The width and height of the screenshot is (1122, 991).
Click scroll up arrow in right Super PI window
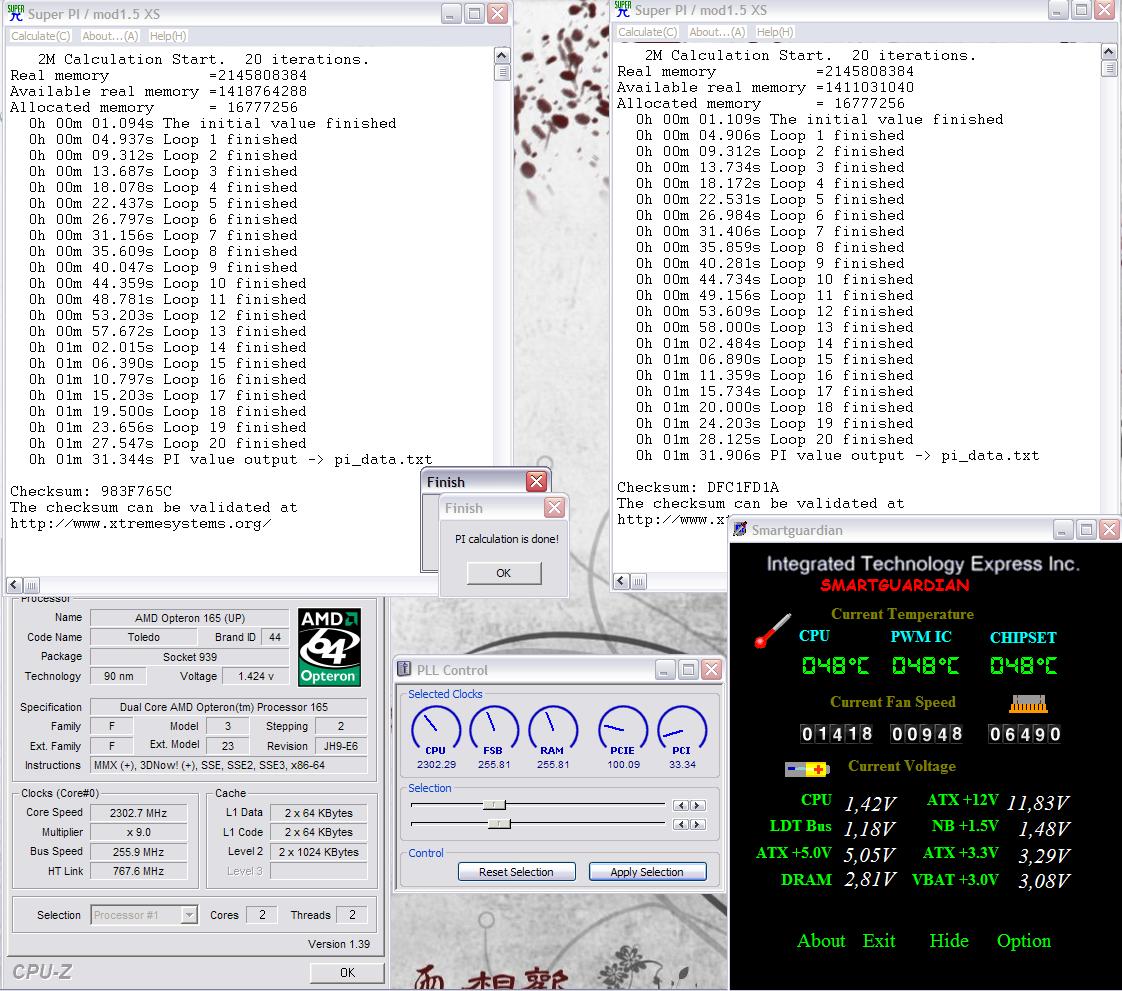coord(1108,52)
